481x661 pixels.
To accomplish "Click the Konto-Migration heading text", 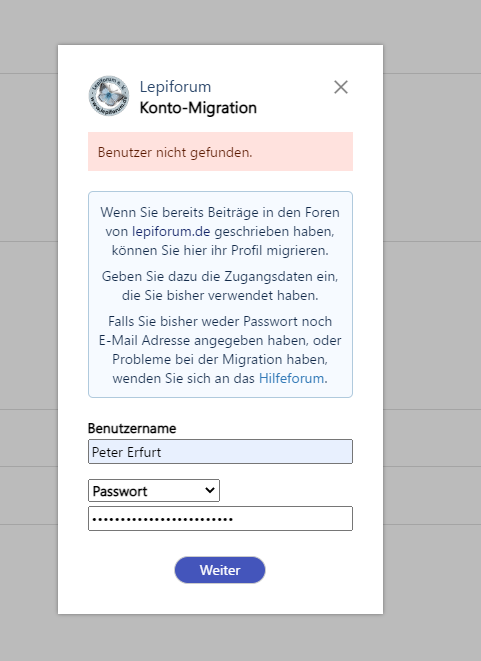I will pyautogui.click(x=198, y=108).
